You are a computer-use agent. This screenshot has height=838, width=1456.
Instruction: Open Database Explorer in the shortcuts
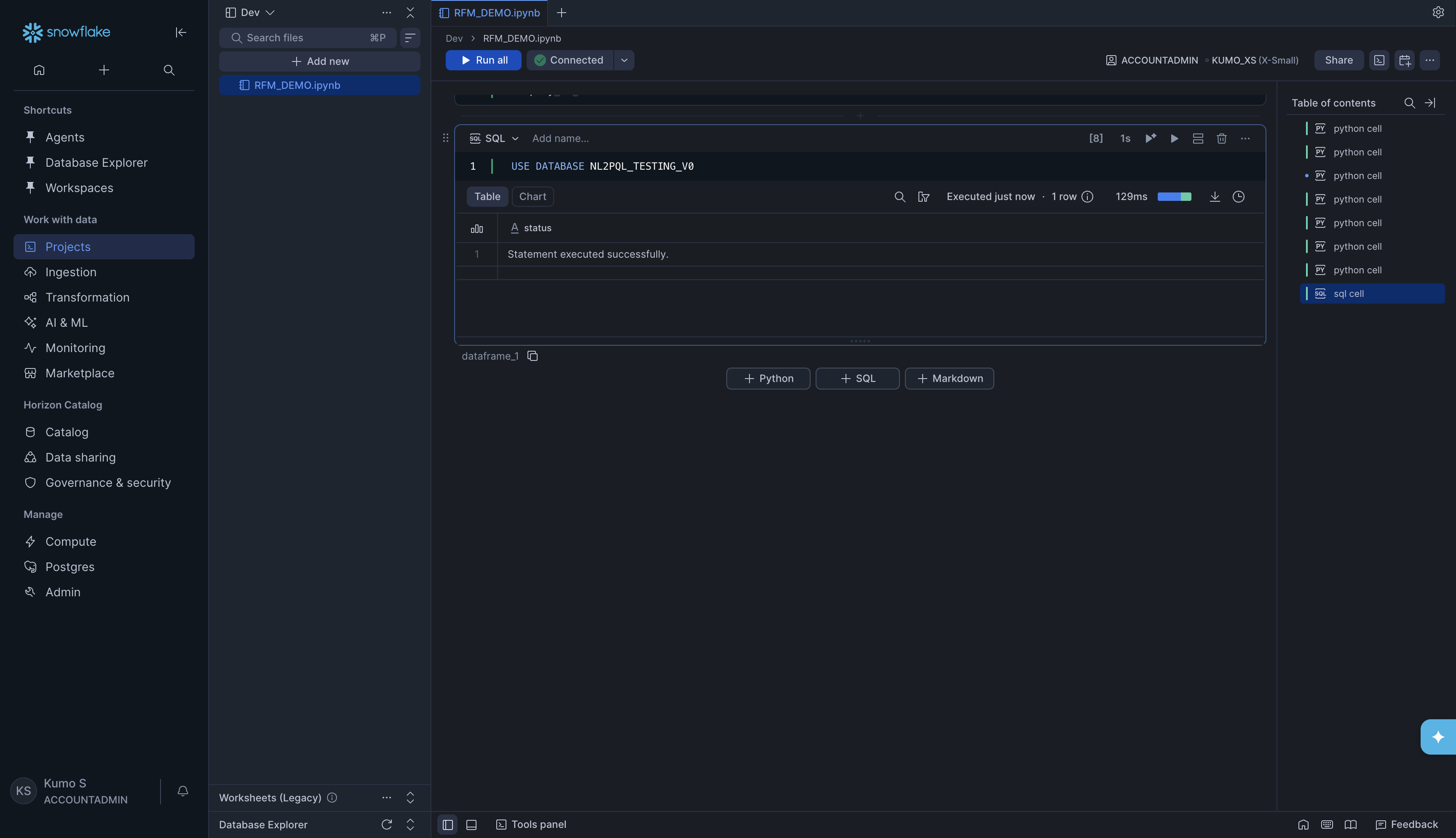coord(96,163)
